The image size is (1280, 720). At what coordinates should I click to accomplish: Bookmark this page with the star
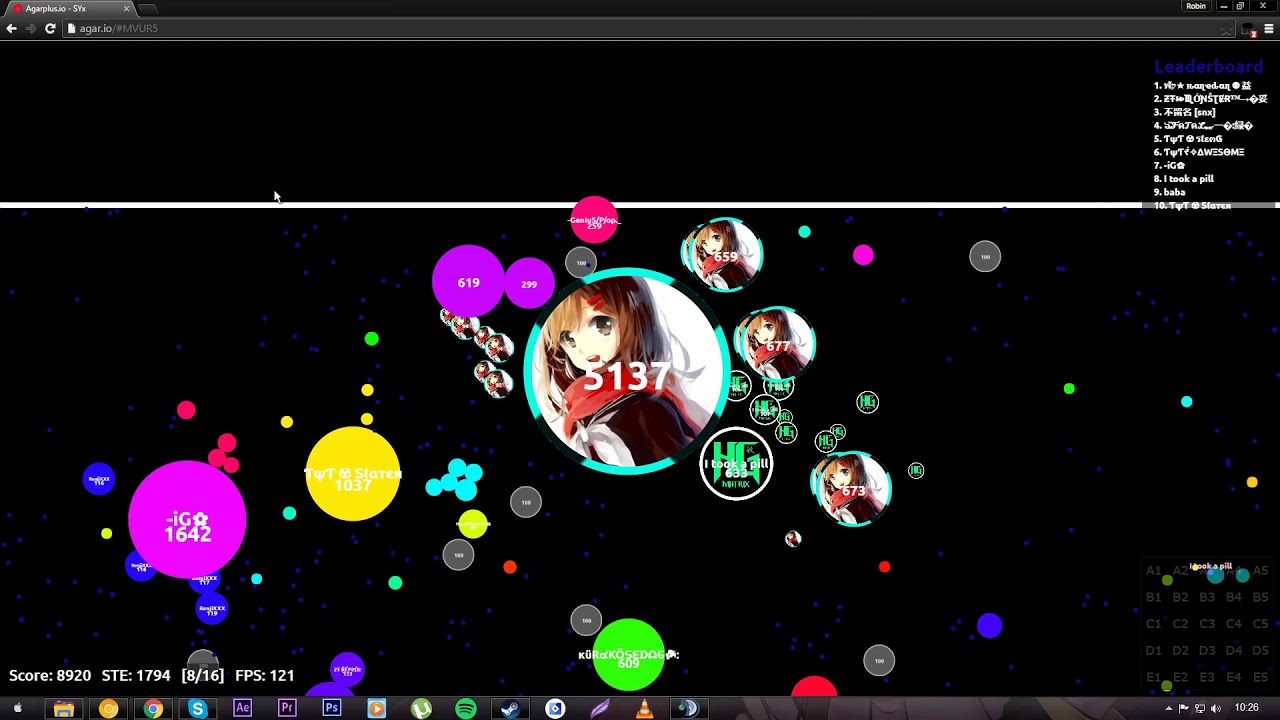tap(1226, 29)
